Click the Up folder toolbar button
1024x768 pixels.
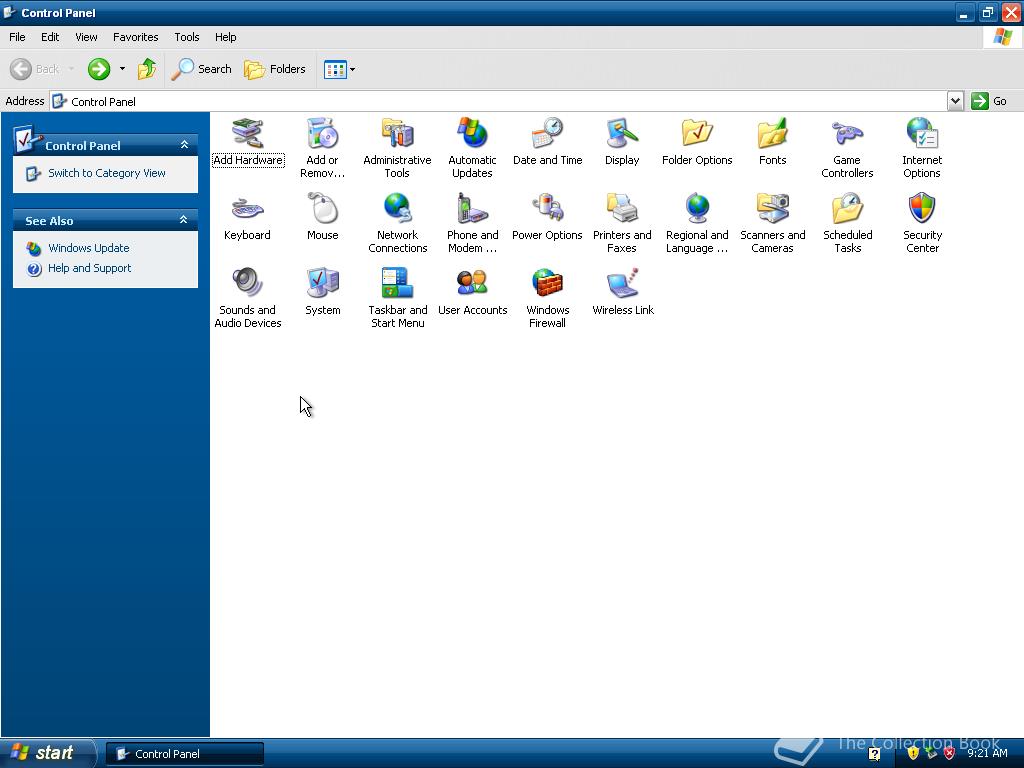pyautogui.click(x=146, y=69)
